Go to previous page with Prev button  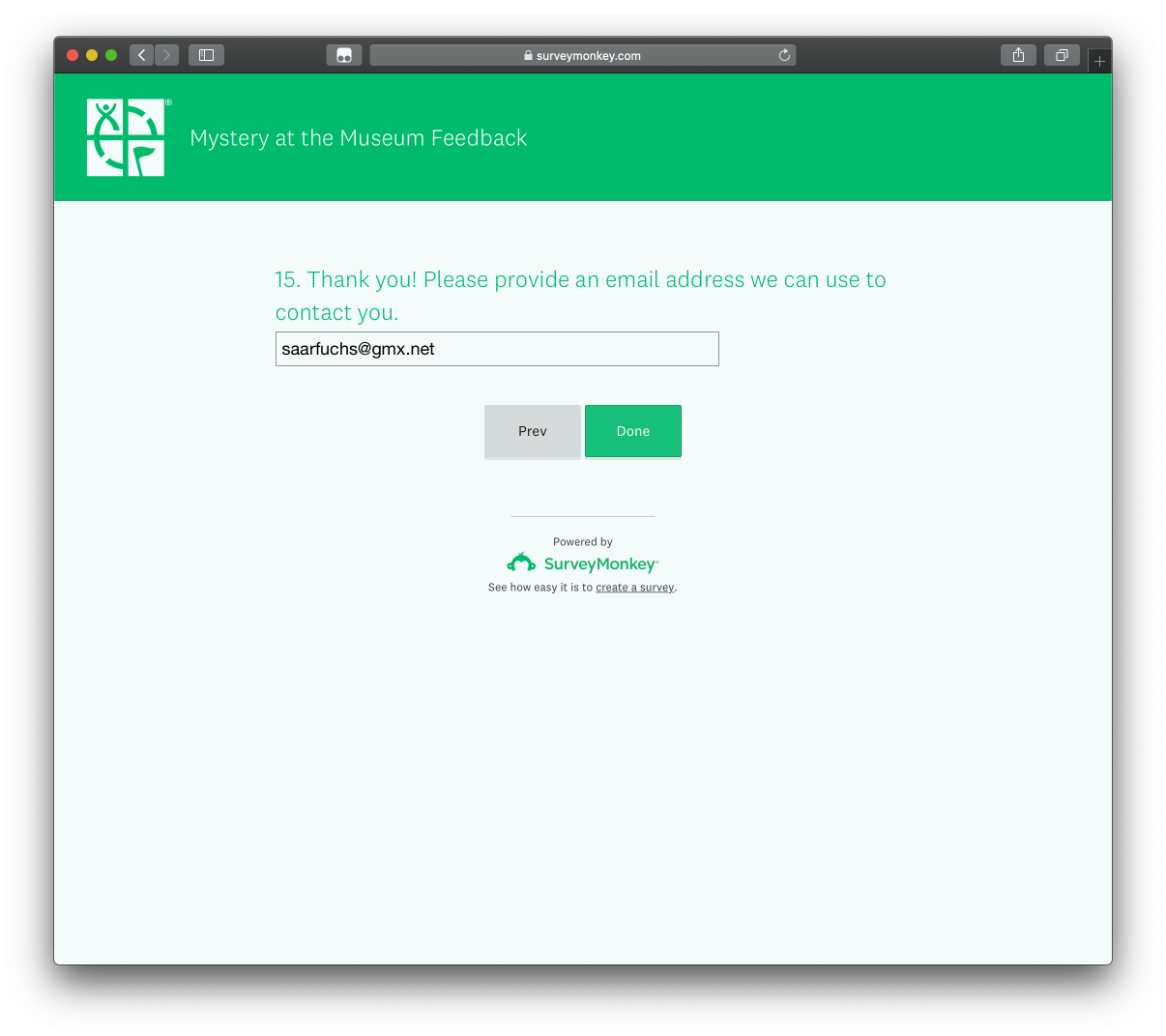pos(533,431)
